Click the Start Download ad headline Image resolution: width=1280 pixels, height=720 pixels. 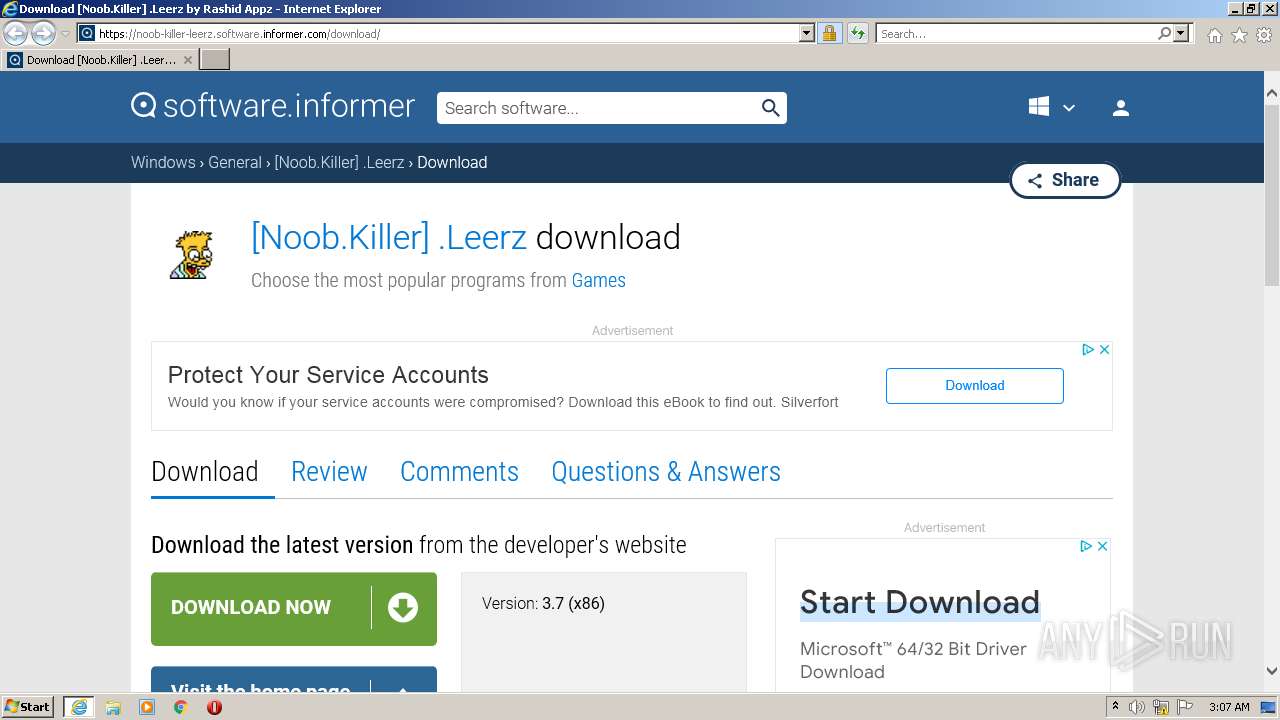[920, 602]
